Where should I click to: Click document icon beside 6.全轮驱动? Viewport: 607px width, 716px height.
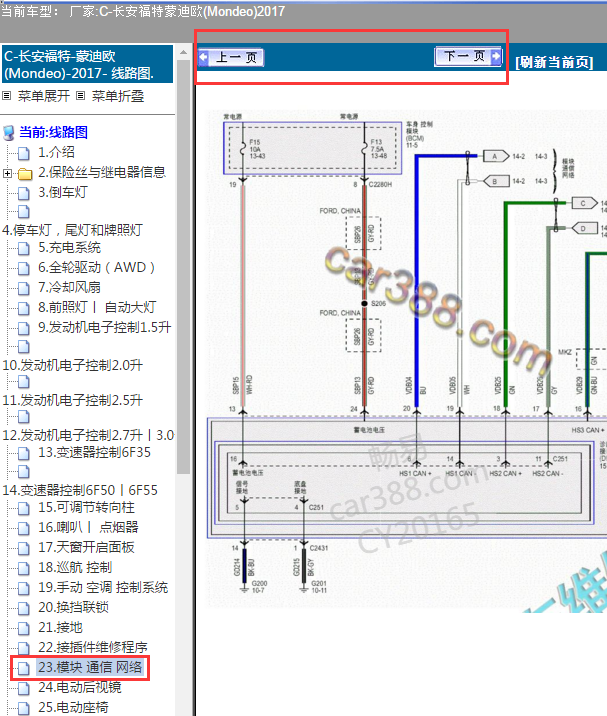[24, 268]
